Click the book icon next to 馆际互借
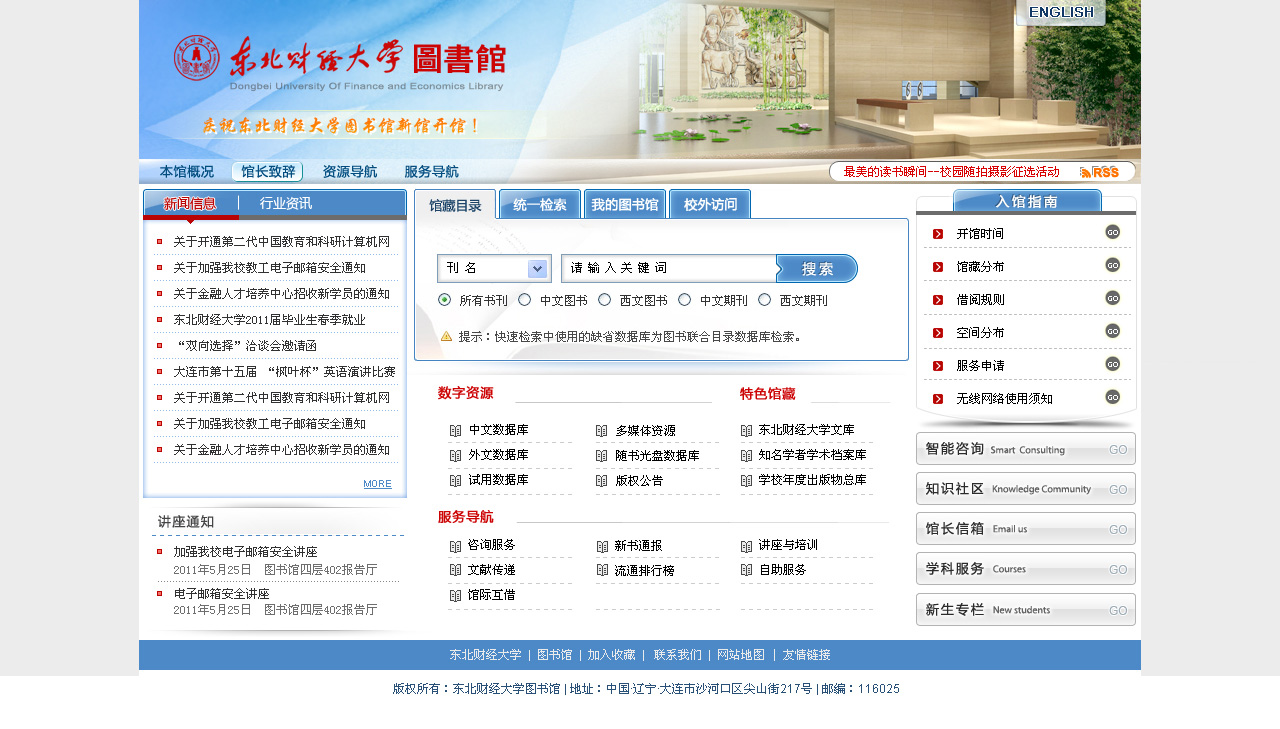 click(456, 595)
